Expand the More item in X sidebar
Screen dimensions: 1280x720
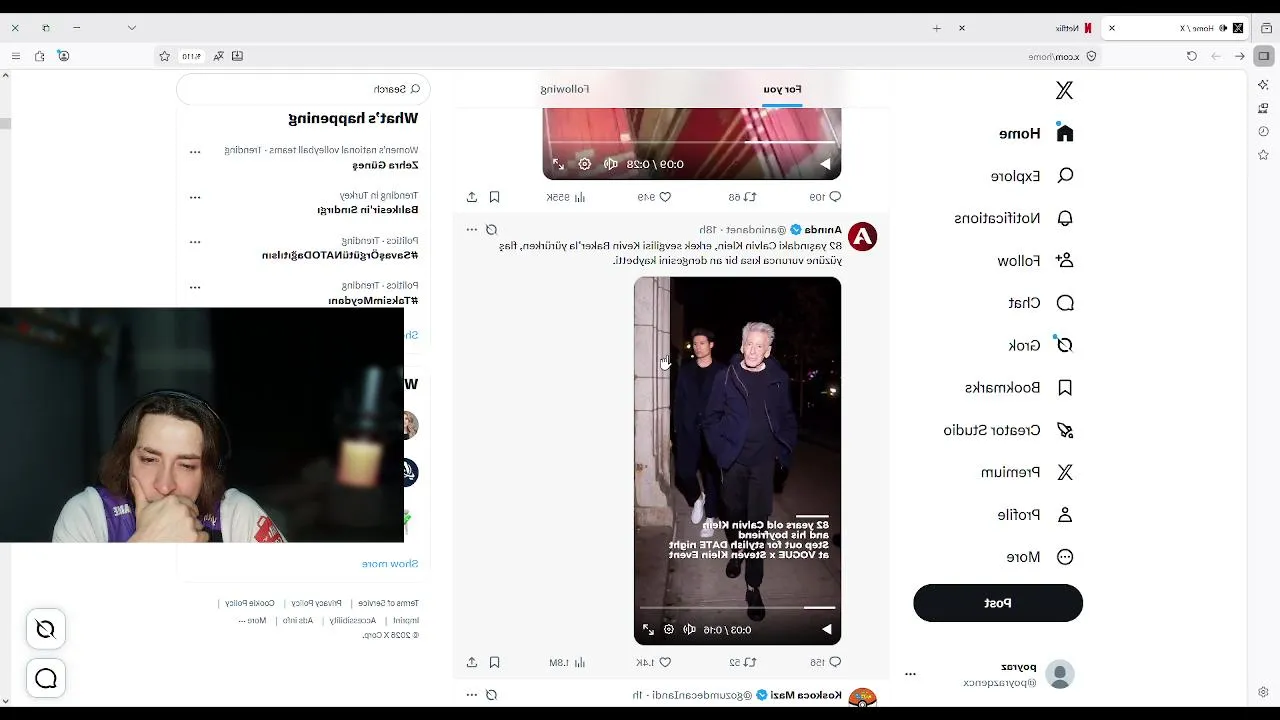(1040, 557)
